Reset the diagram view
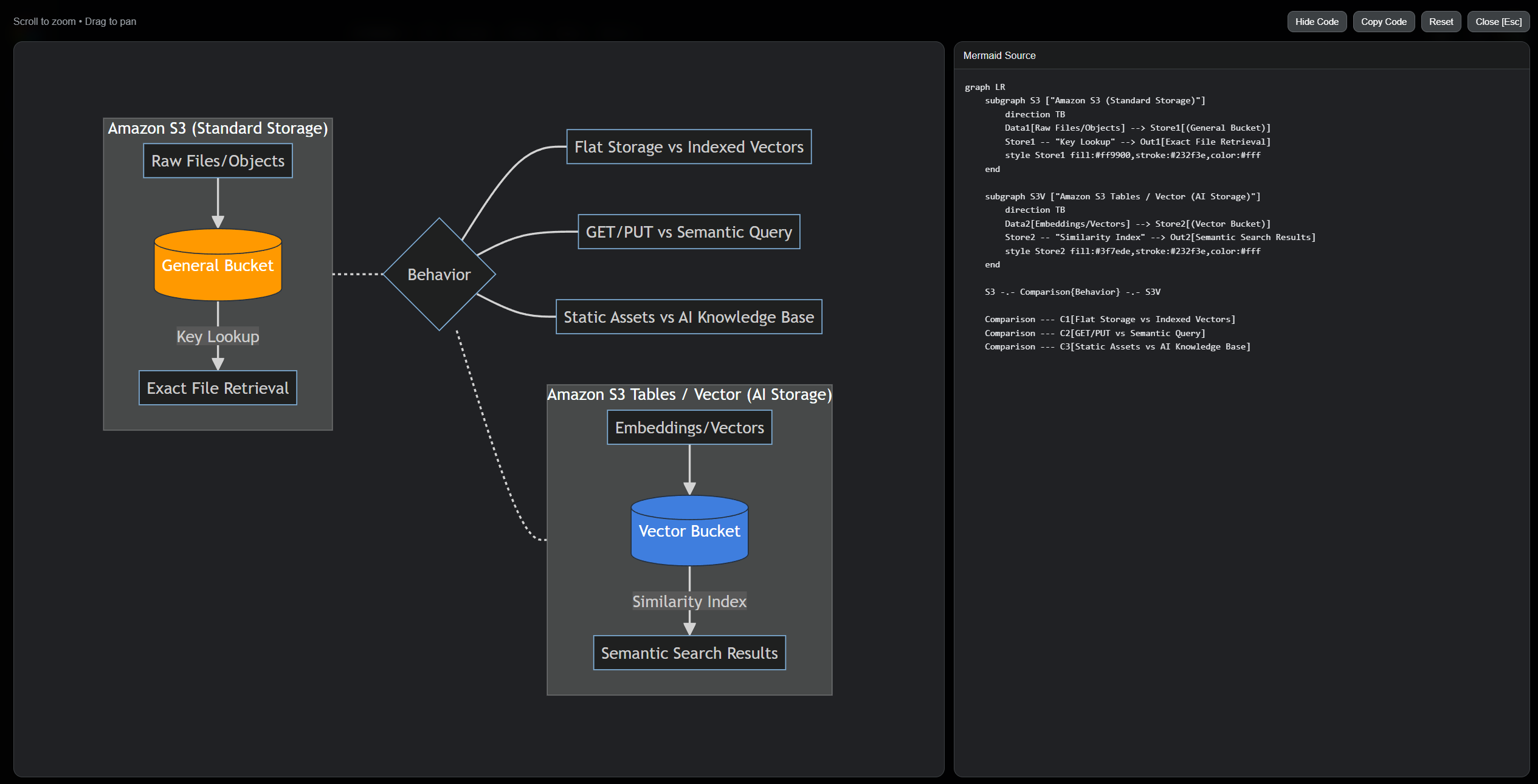1538x784 pixels. pos(1441,22)
